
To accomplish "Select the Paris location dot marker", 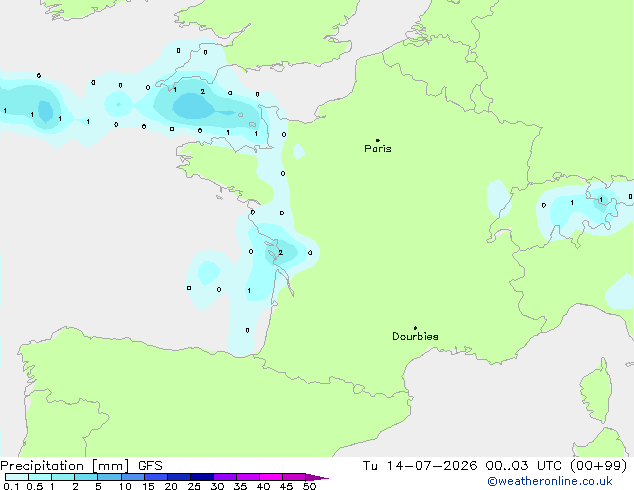I will 378,140.
